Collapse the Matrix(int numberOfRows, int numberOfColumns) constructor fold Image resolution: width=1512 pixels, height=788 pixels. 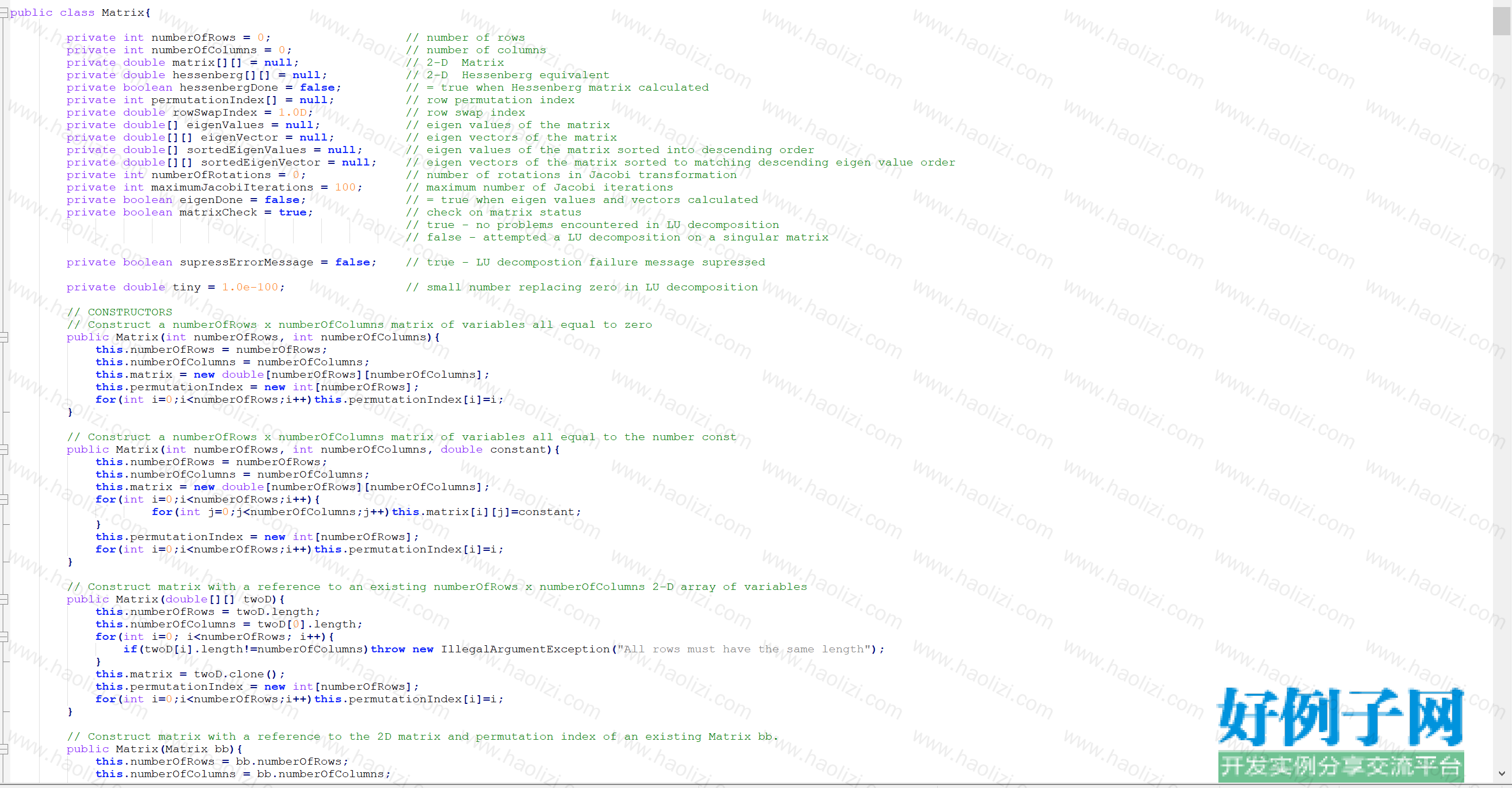[3, 338]
